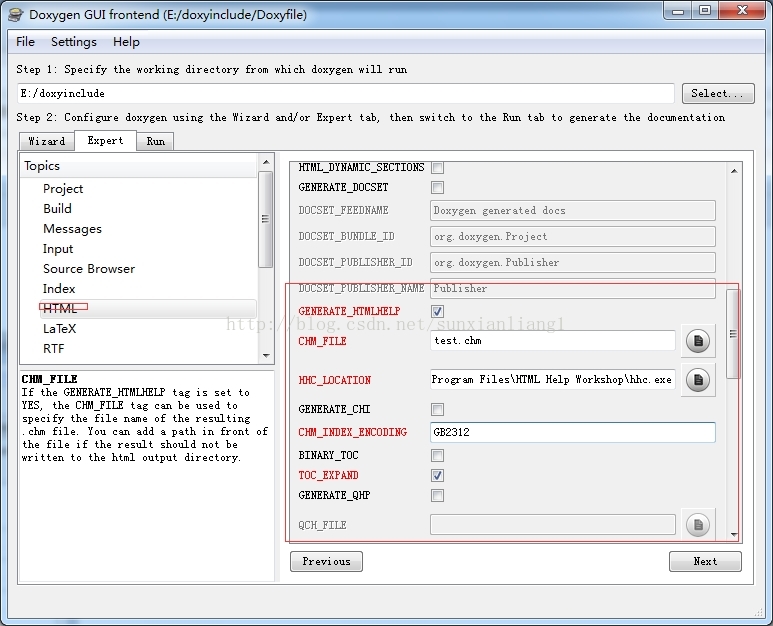Enable the GENERATE_QHP checkbox
Image resolution: width=773 pixels, height=626 pixels.
point(437,495)
